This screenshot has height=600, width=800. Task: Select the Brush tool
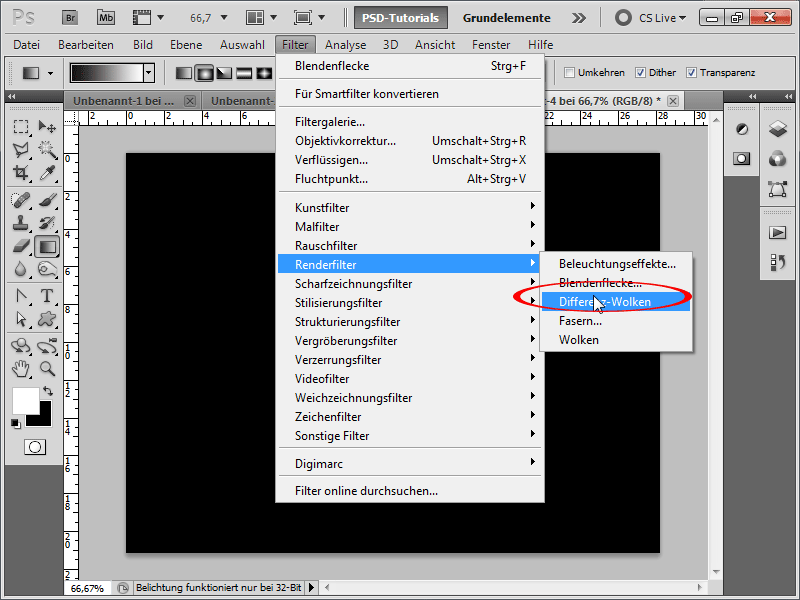coord(47,200)
